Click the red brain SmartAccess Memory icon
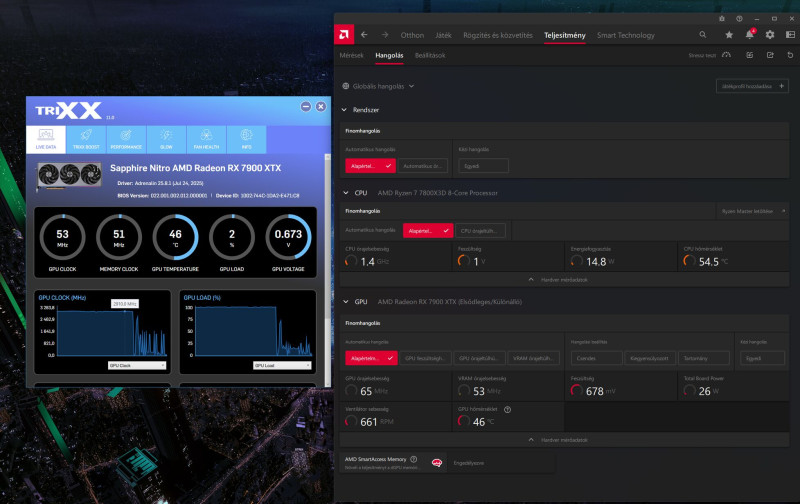The width and height of the screenshot is (800, 504). pos(437,463)
